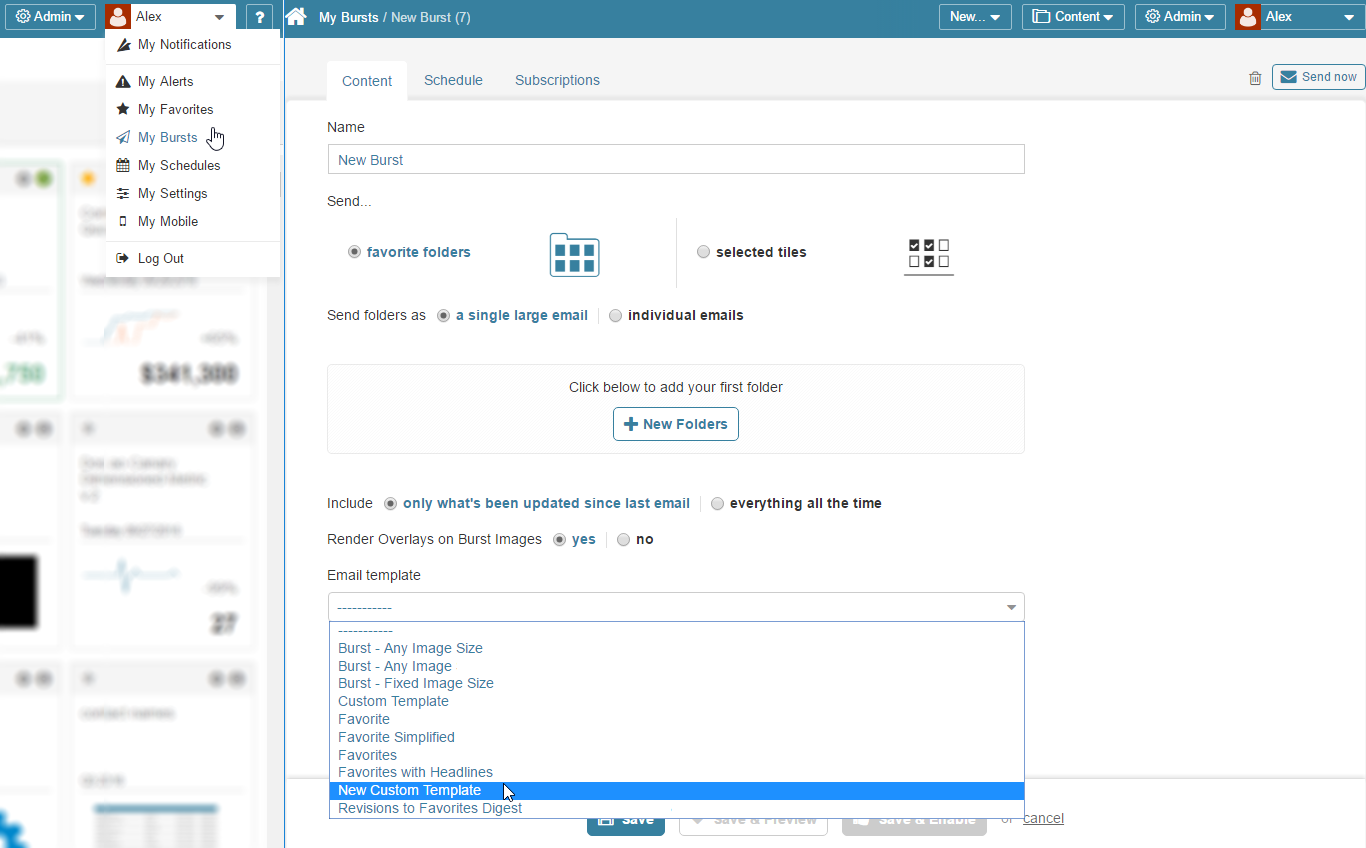The width and height of the screenshot is (1366, 848).
Task: Pick the blank dashes option in the template list
Action: [676, 631]
